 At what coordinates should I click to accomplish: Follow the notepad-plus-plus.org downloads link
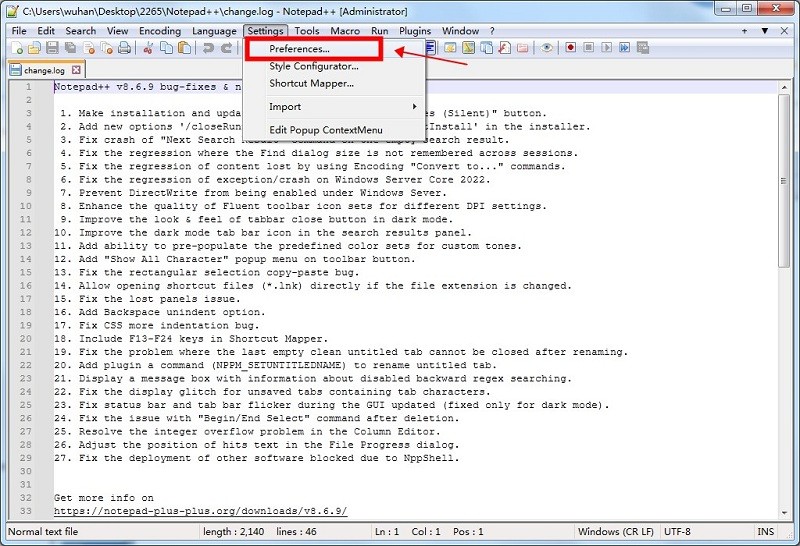201,511
